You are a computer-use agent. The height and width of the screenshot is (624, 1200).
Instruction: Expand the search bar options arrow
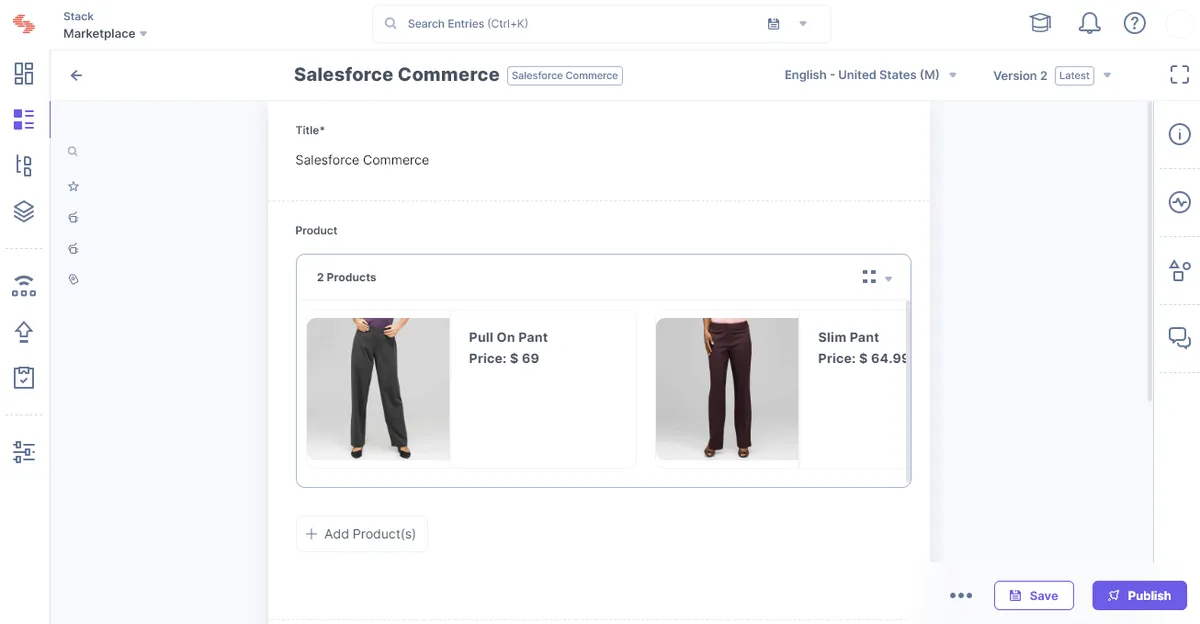803,24
